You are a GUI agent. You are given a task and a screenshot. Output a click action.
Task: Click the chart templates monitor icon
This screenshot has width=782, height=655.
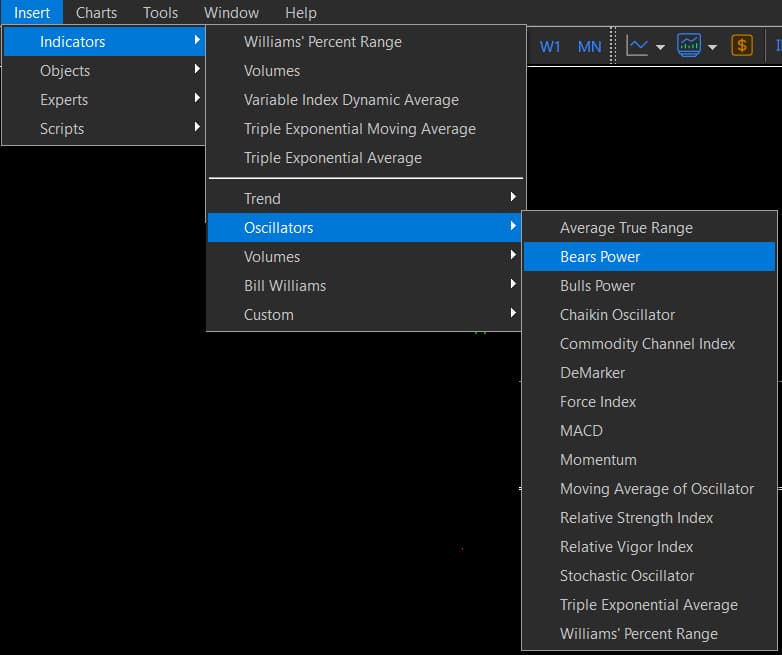688,46
